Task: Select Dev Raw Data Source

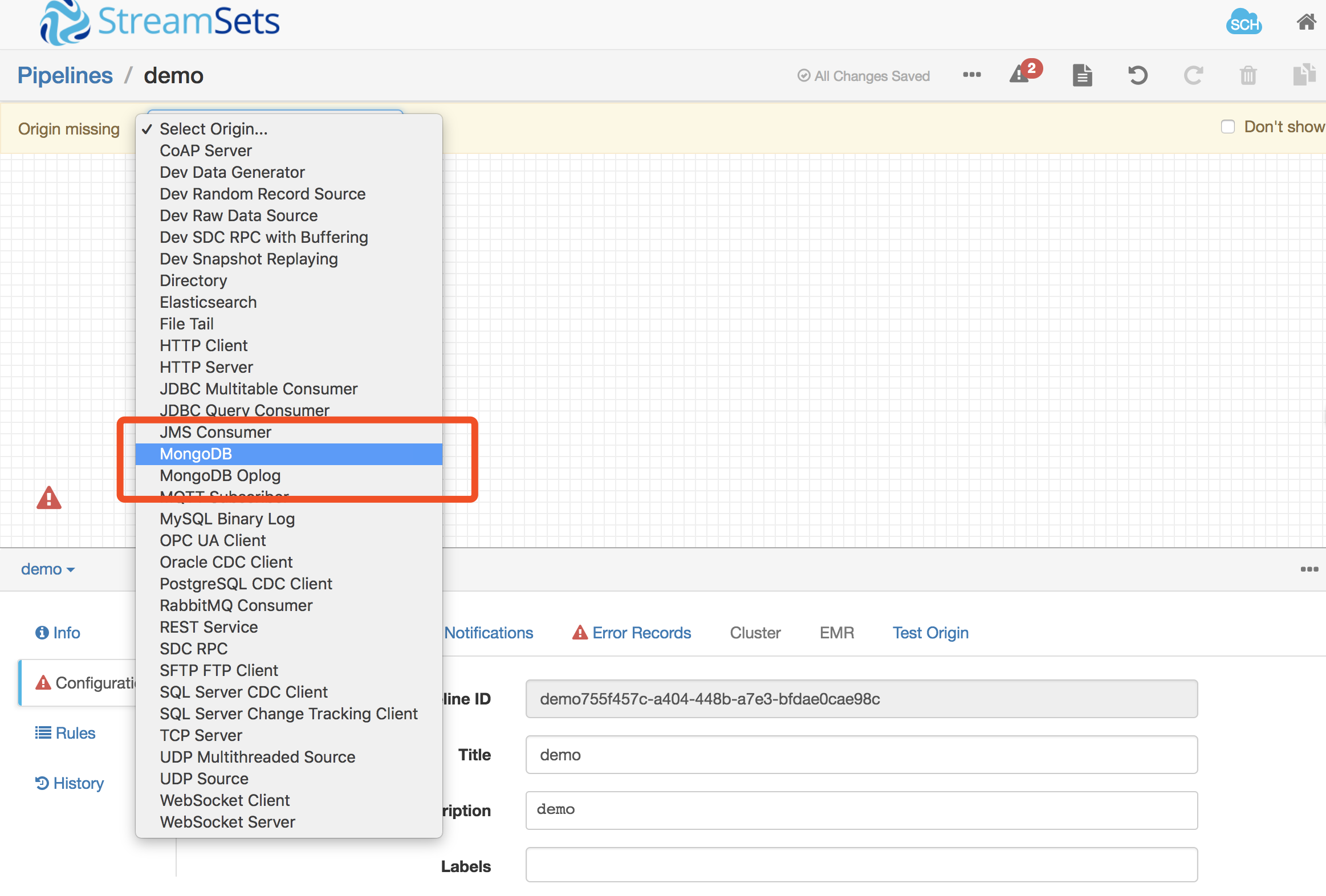Action: pyautogui.click(x=288, y=215)
